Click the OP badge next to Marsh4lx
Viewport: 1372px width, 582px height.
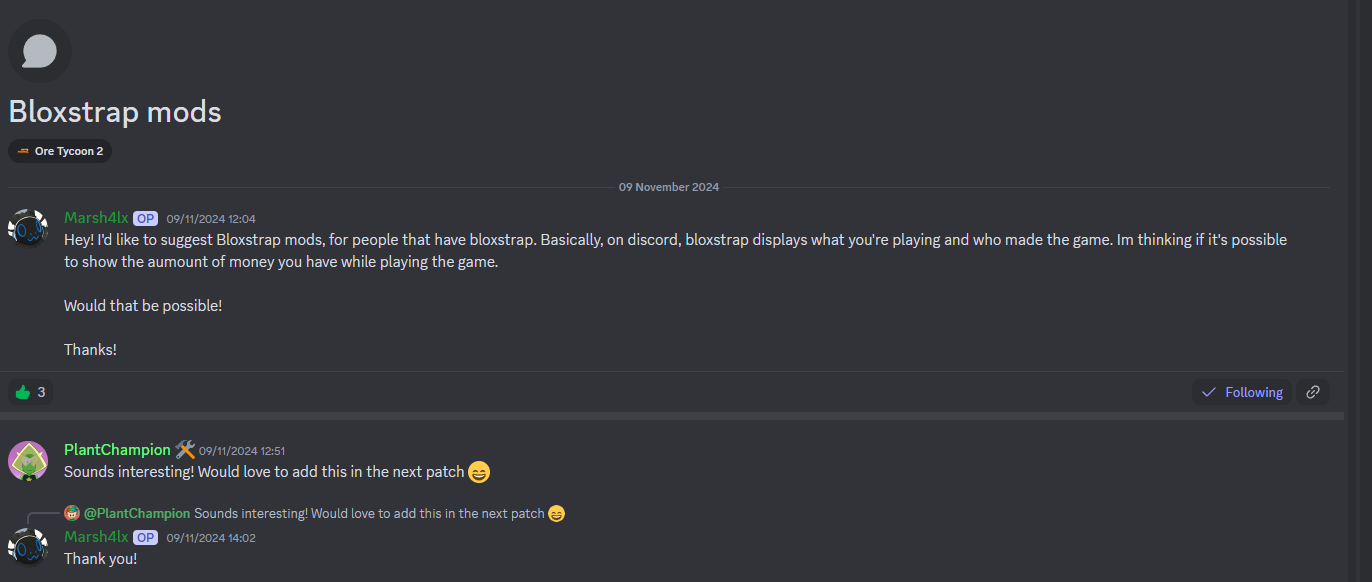(x=145, y=218)
